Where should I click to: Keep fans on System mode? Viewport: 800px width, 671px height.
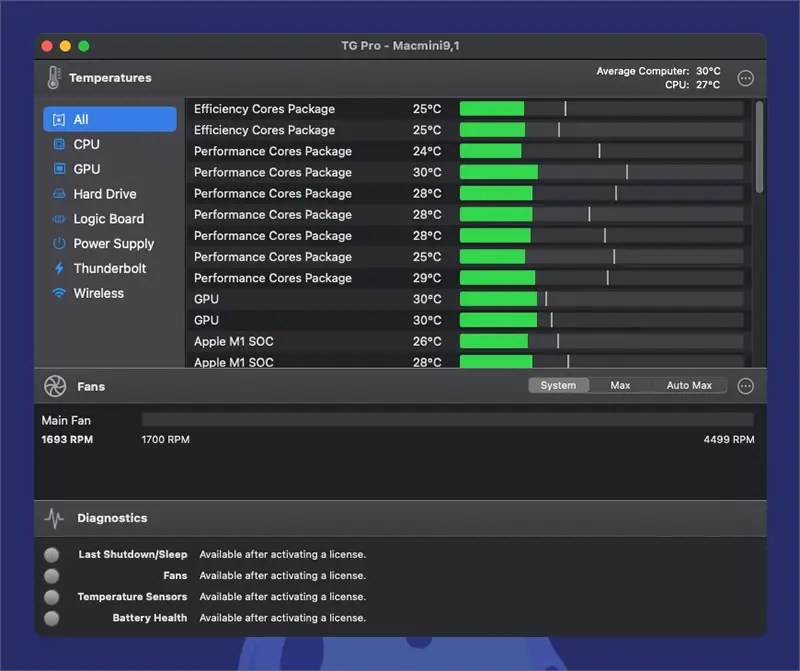pos(558,384)
